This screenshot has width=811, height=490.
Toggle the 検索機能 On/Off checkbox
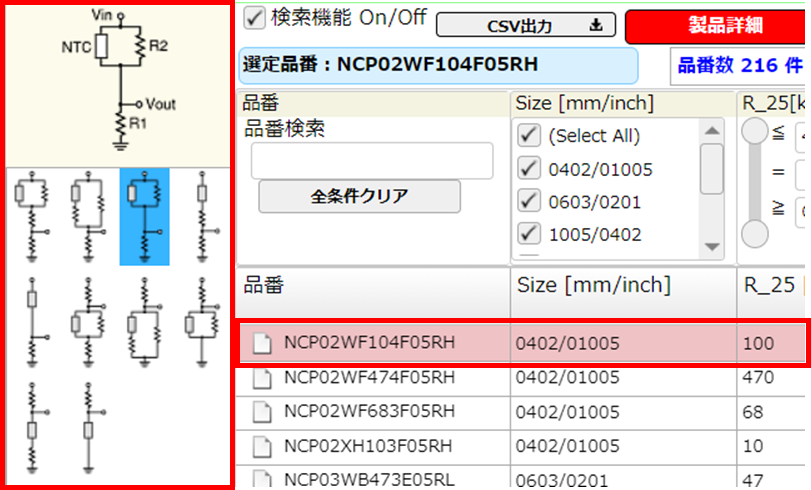[x=254, y=18]
